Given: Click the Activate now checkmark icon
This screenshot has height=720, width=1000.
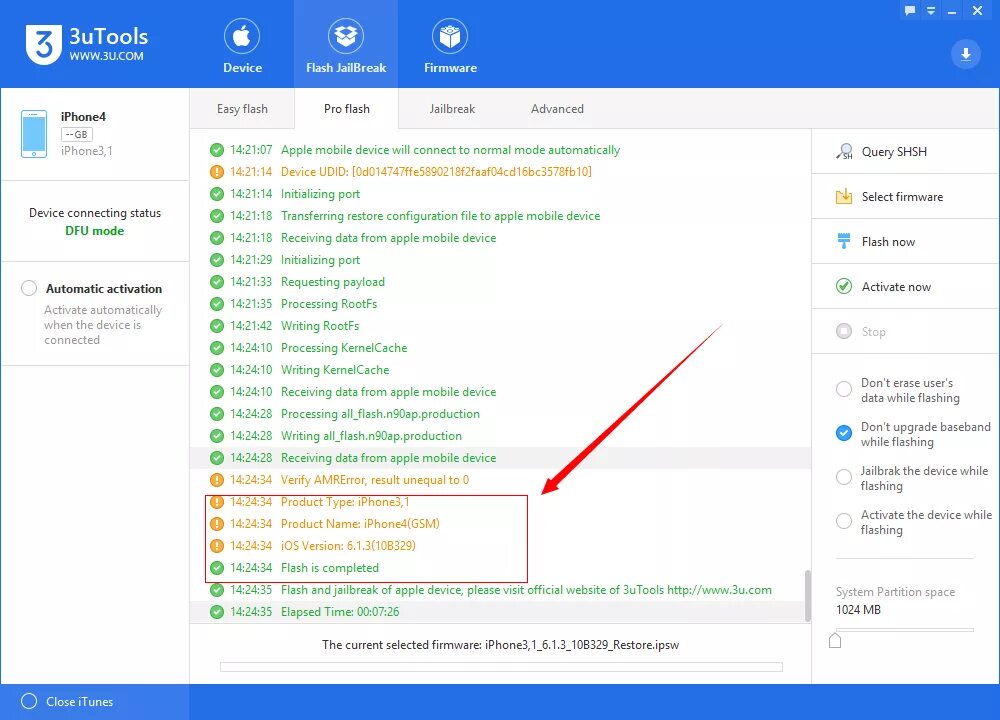Looking at the screenshot, I should click(x=844, y=286).
